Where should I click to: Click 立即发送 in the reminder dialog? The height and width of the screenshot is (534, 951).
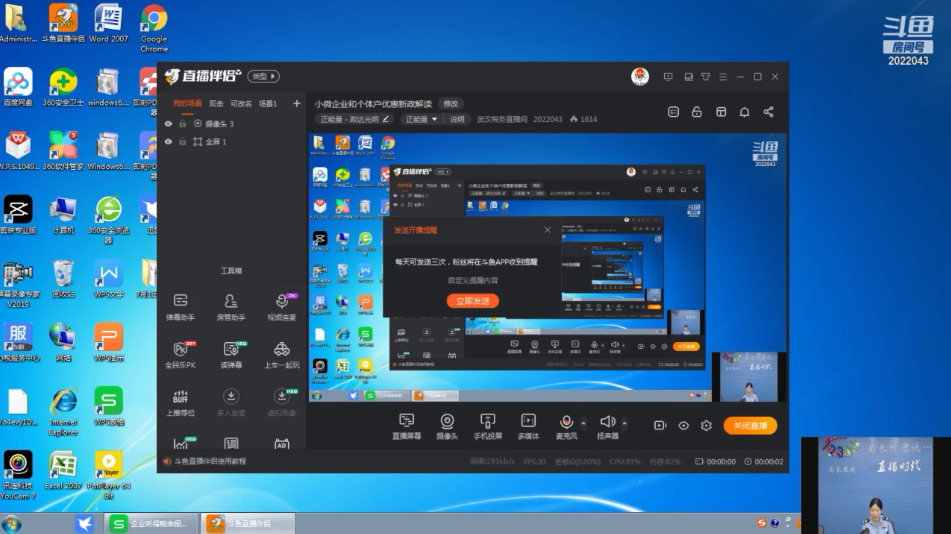click(x=472, y=301)
